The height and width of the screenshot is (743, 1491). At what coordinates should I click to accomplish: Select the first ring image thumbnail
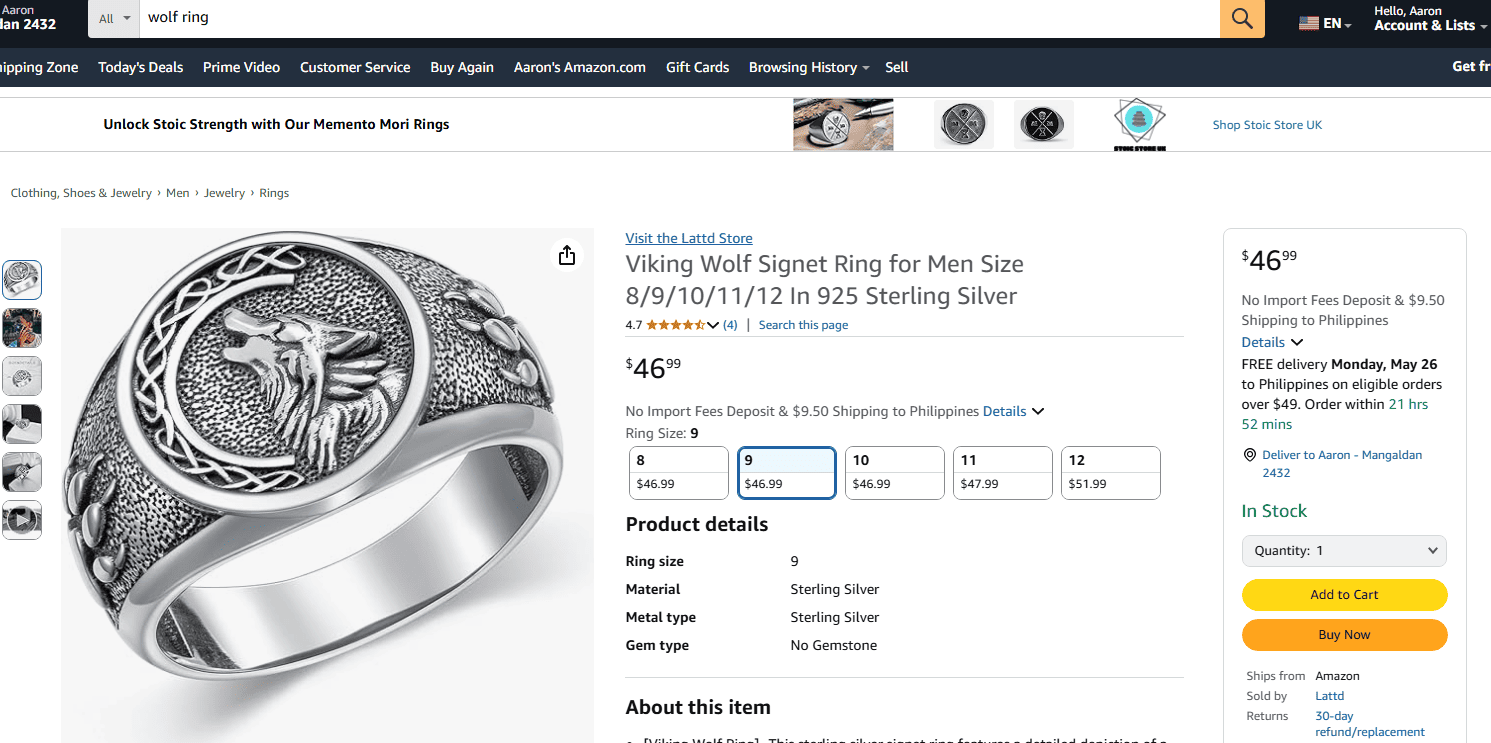click(x=22, y=280)
